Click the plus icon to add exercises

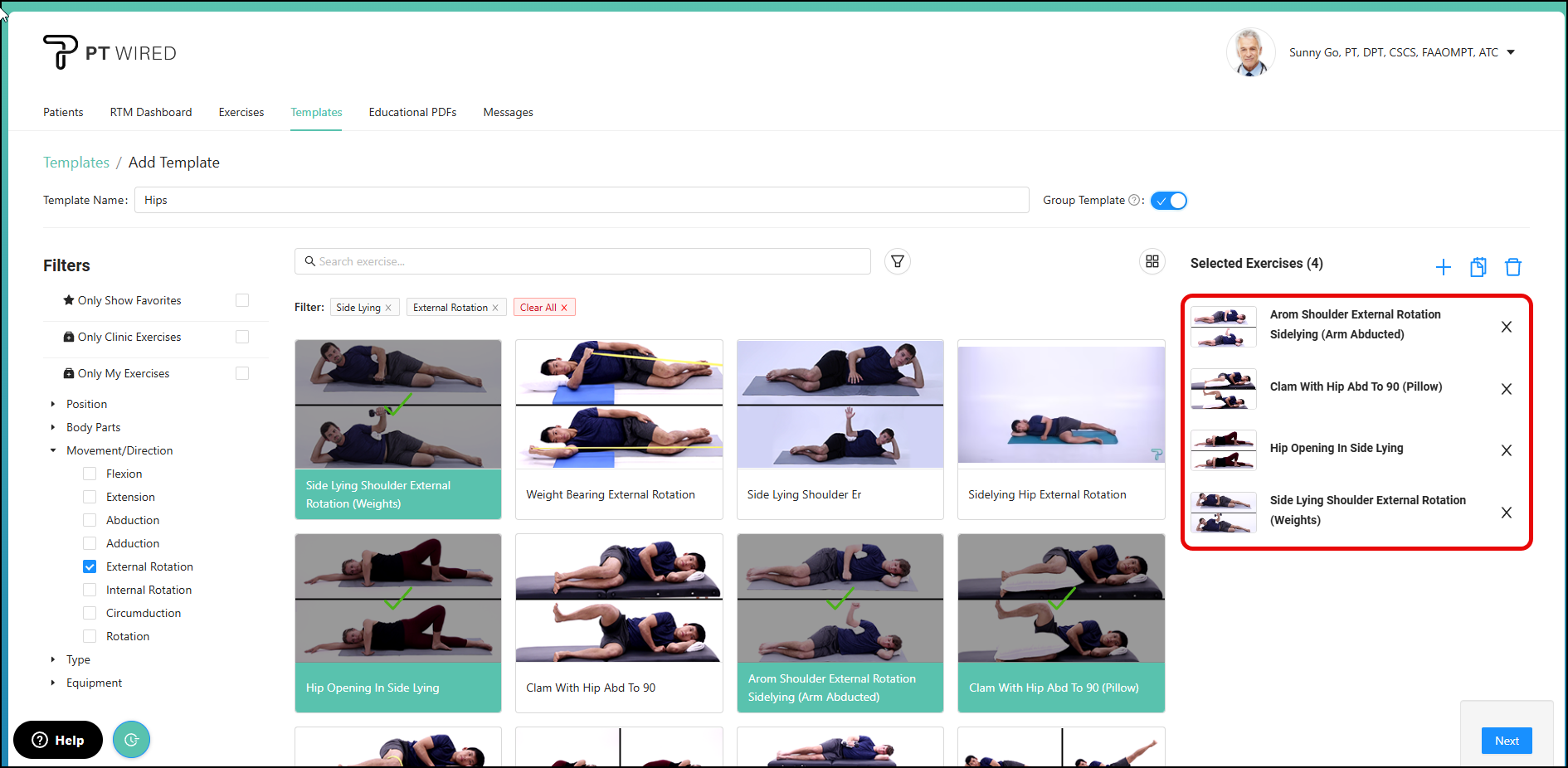pyautogui.click(x=1444, y=267)
